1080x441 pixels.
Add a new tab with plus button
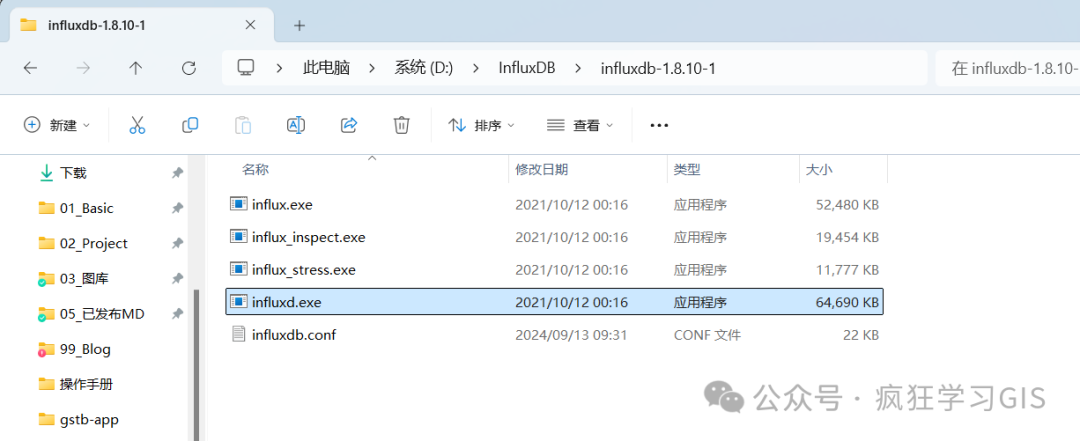pyautogui.click(x=299, y=25)
